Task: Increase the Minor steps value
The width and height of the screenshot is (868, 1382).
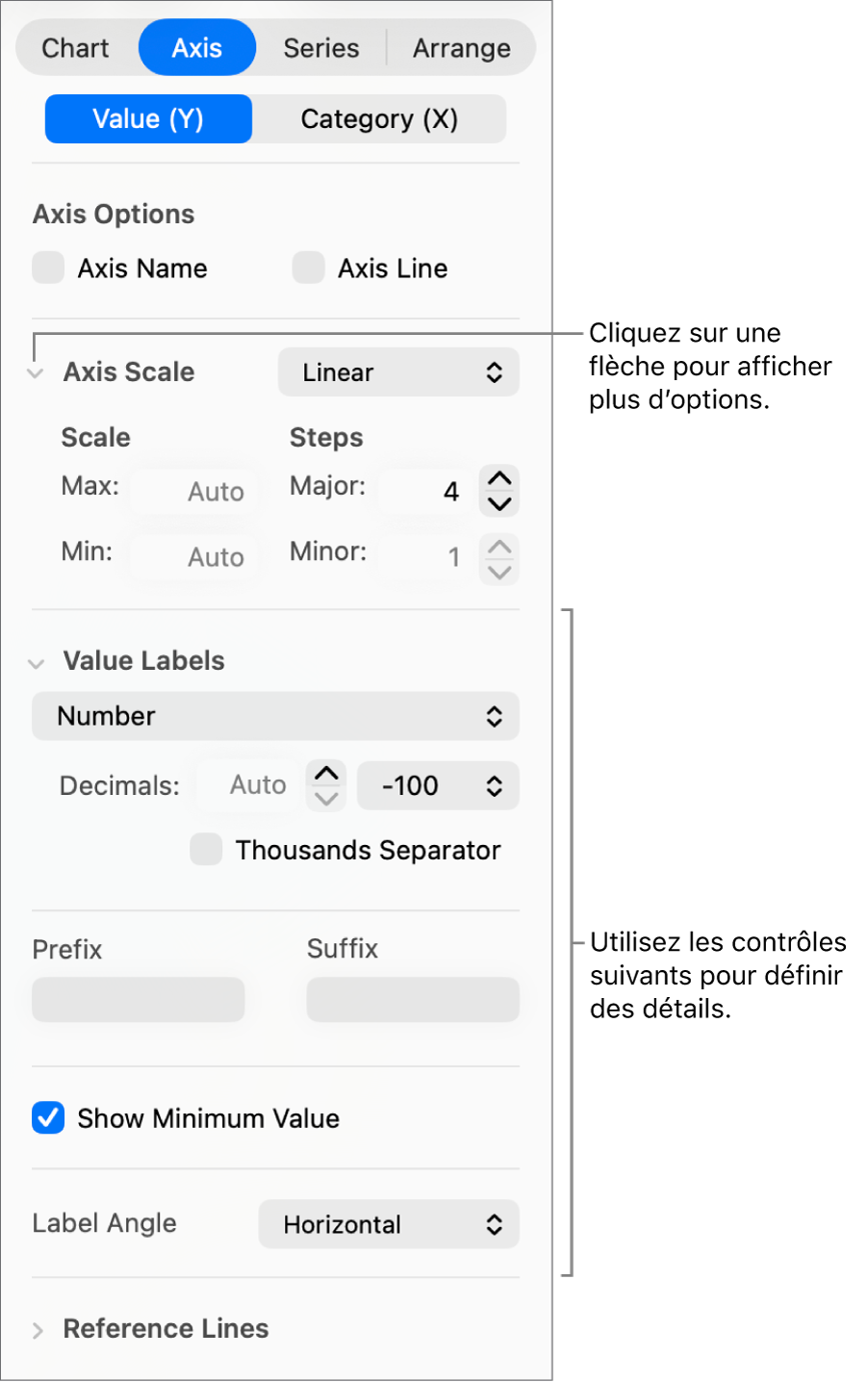Action: pos(499,546)
